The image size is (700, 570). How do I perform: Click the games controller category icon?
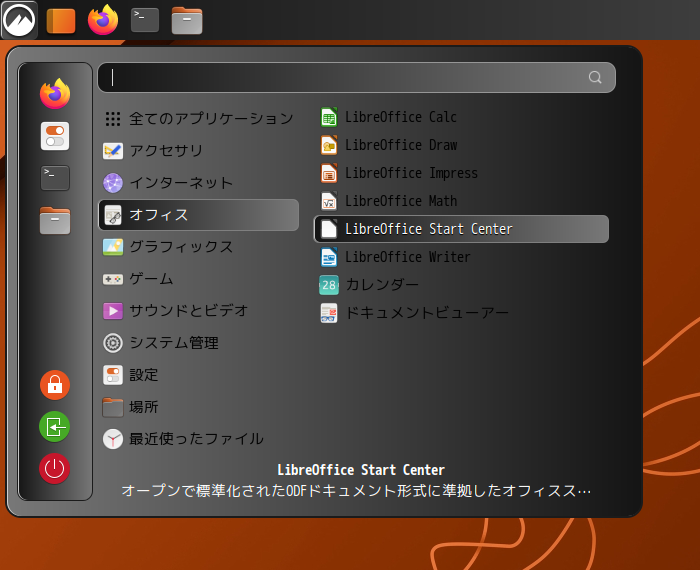(113, 279)
